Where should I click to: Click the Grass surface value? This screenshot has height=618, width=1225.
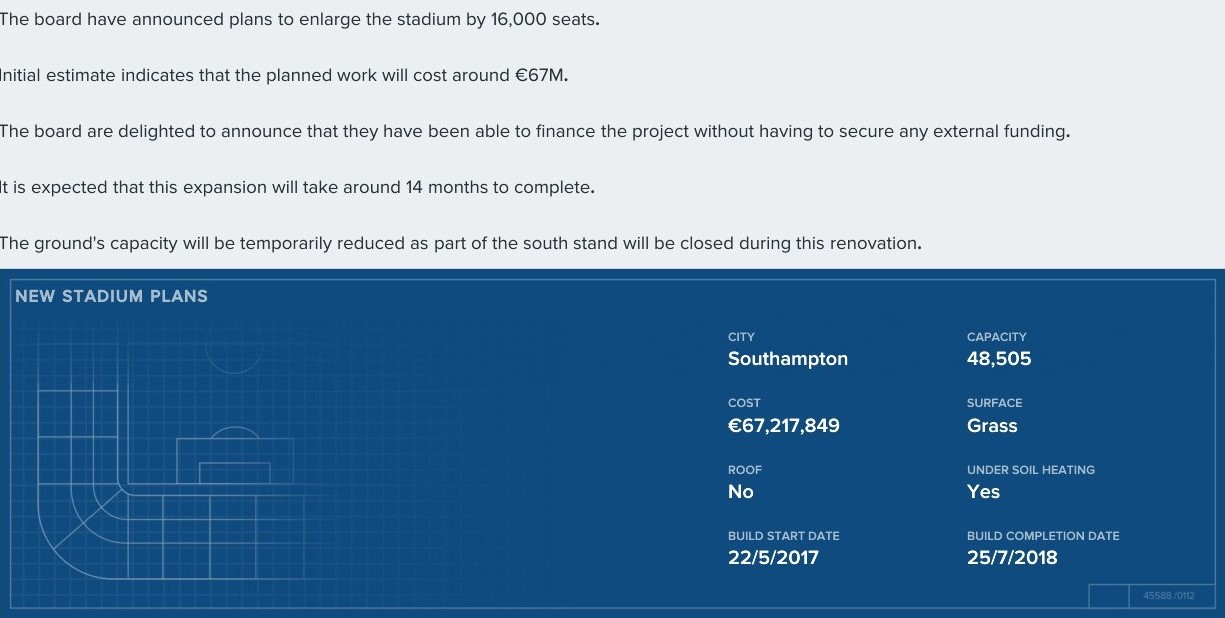(x=992, y=426)
